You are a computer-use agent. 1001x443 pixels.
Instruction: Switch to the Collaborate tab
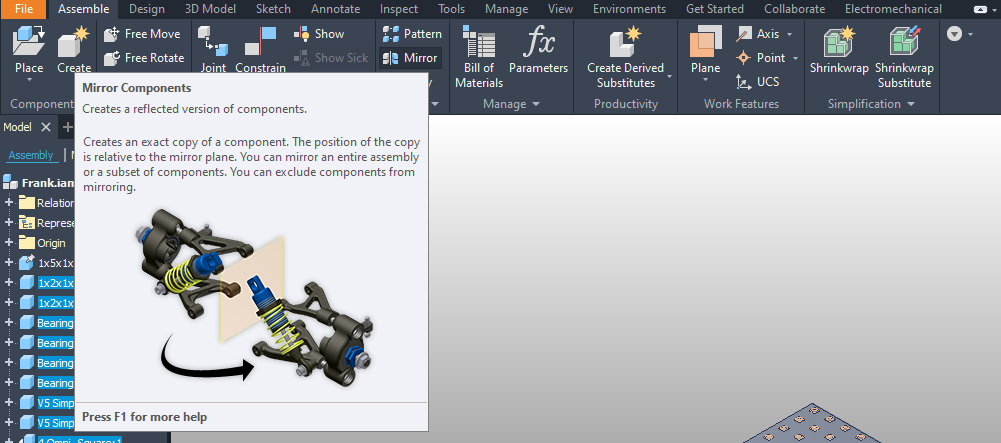(795, 9)
